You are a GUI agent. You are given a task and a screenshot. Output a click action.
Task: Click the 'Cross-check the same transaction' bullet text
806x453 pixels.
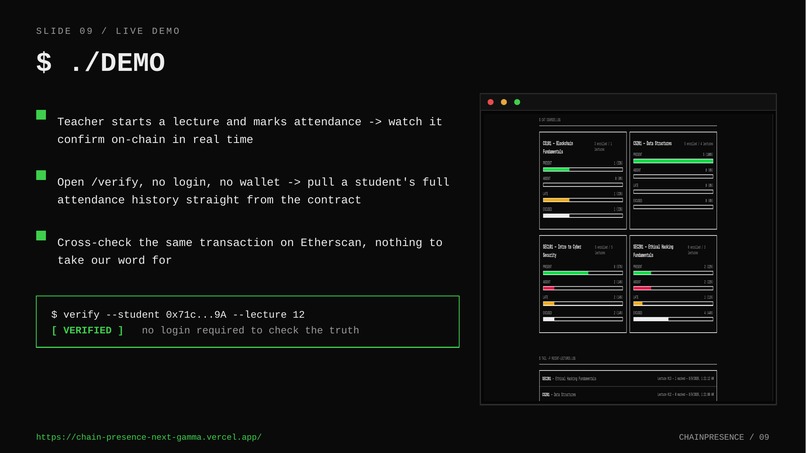[x=249, y=251]
